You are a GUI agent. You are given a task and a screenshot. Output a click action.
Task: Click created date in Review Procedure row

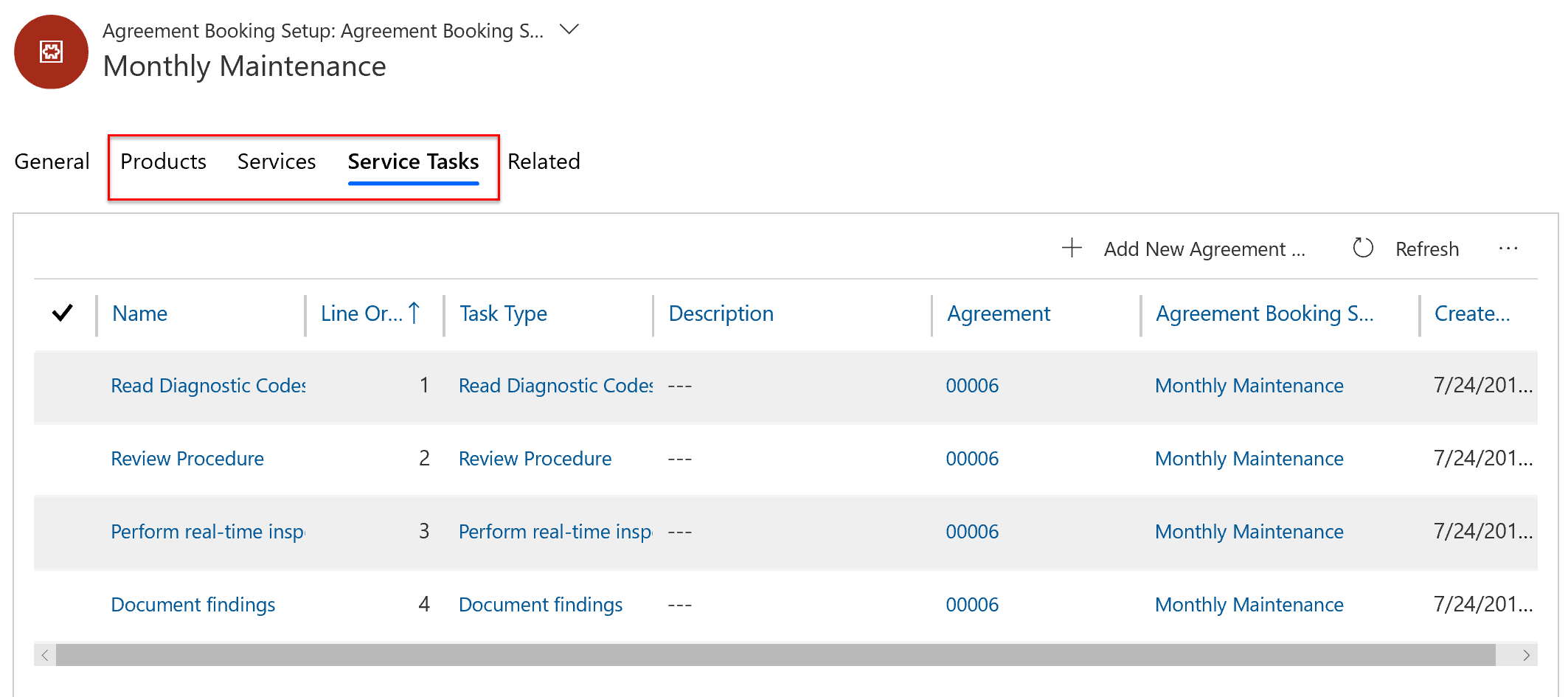pyautogui.click(x=1483, y=458)
